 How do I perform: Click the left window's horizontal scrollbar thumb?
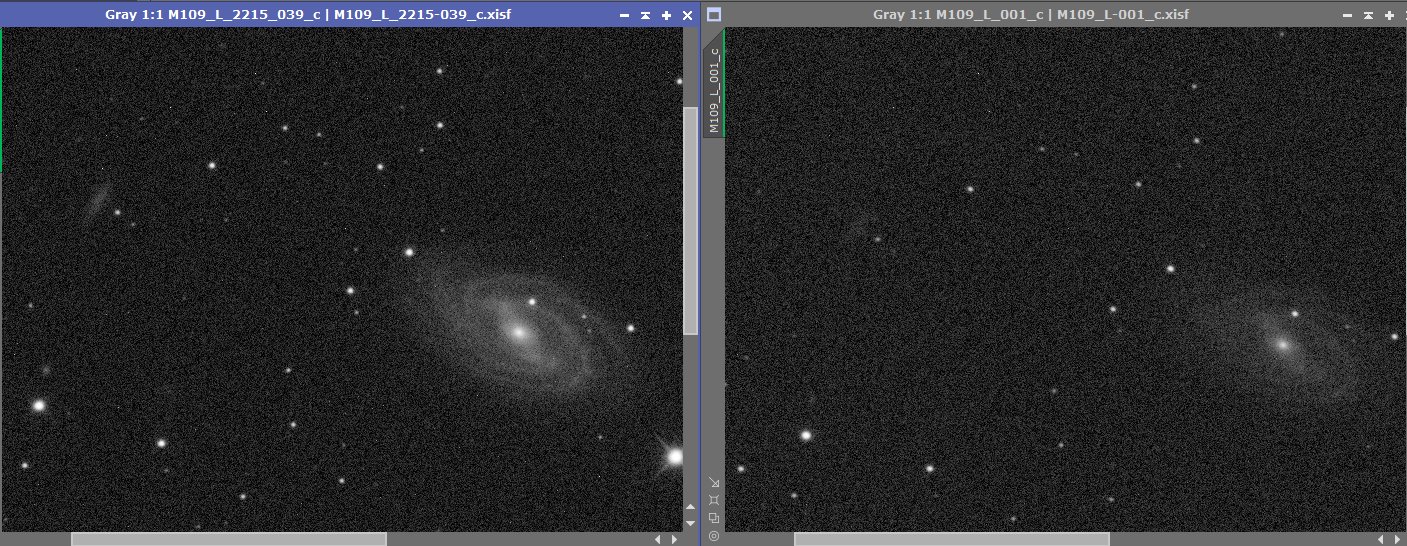point(228,539)
